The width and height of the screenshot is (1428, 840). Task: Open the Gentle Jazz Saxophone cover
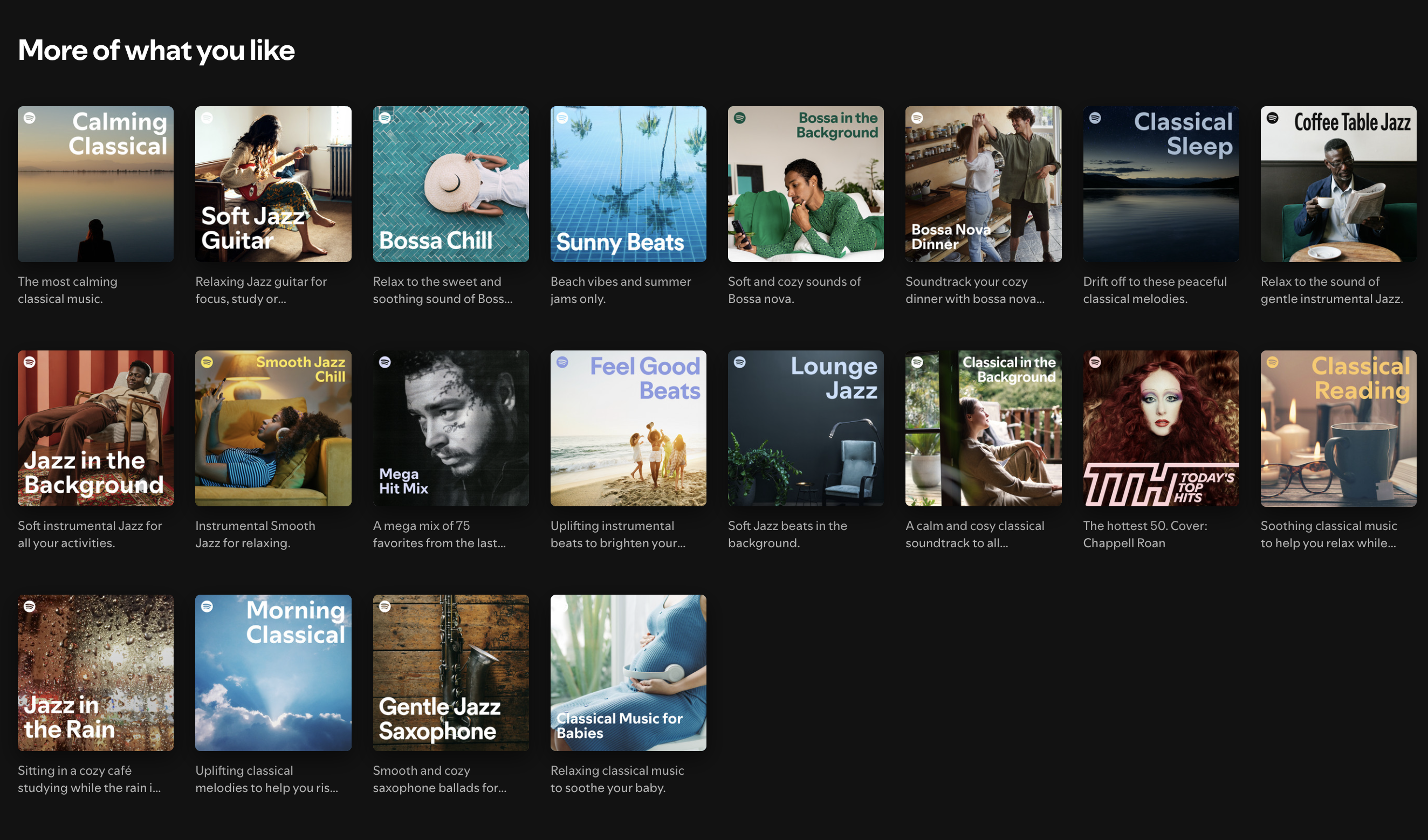[x=451, y=673]
